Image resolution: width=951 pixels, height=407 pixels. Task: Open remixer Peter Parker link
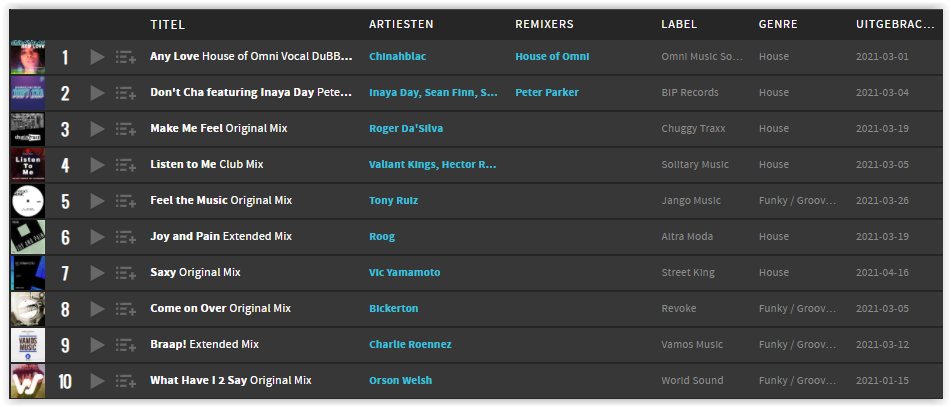pyautogui.click(x=546, y=92)
